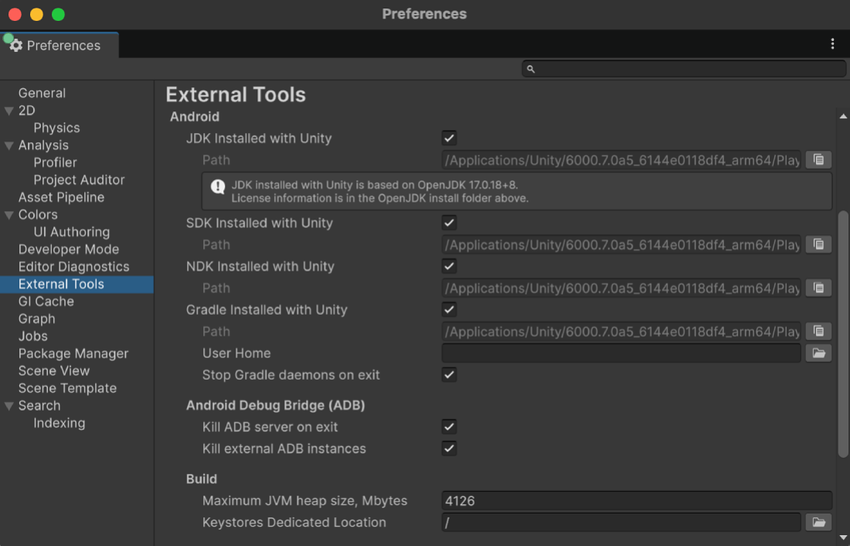Click the preferences search field
The image size is (850, 546).
pos(684,69)
